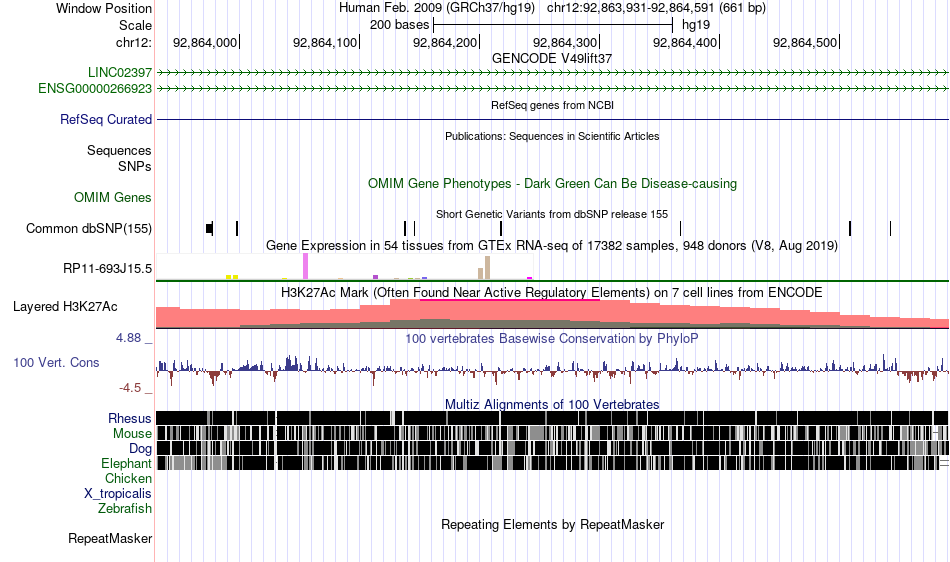Click the GENCODE V49lift37 track title
950x562 pixels.
[x=552, y=58]
